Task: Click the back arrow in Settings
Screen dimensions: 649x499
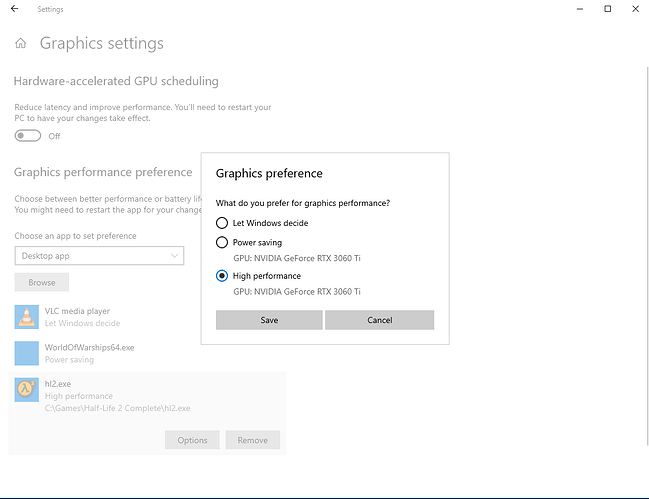Action: click(x=14, y=9)
